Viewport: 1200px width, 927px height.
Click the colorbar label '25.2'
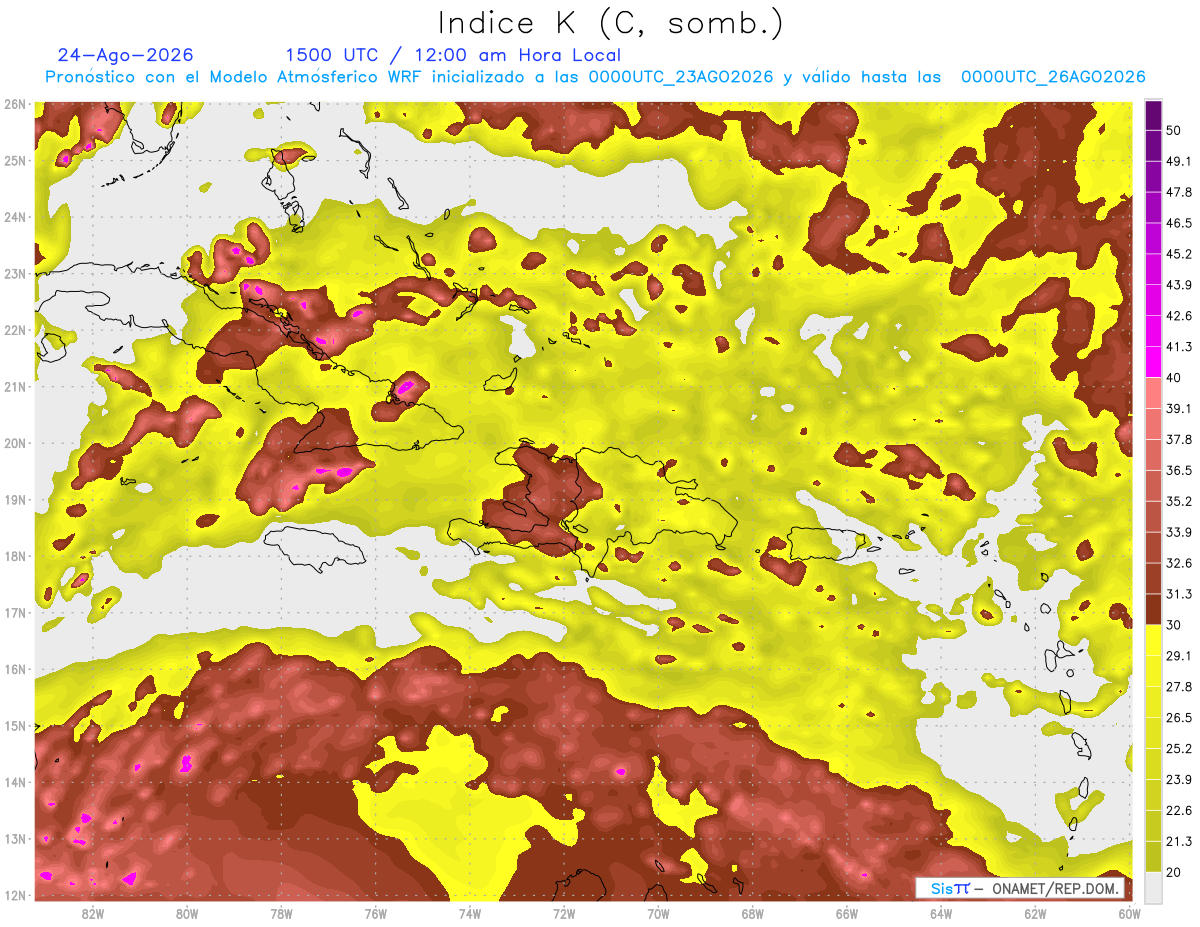[1179, 749]
